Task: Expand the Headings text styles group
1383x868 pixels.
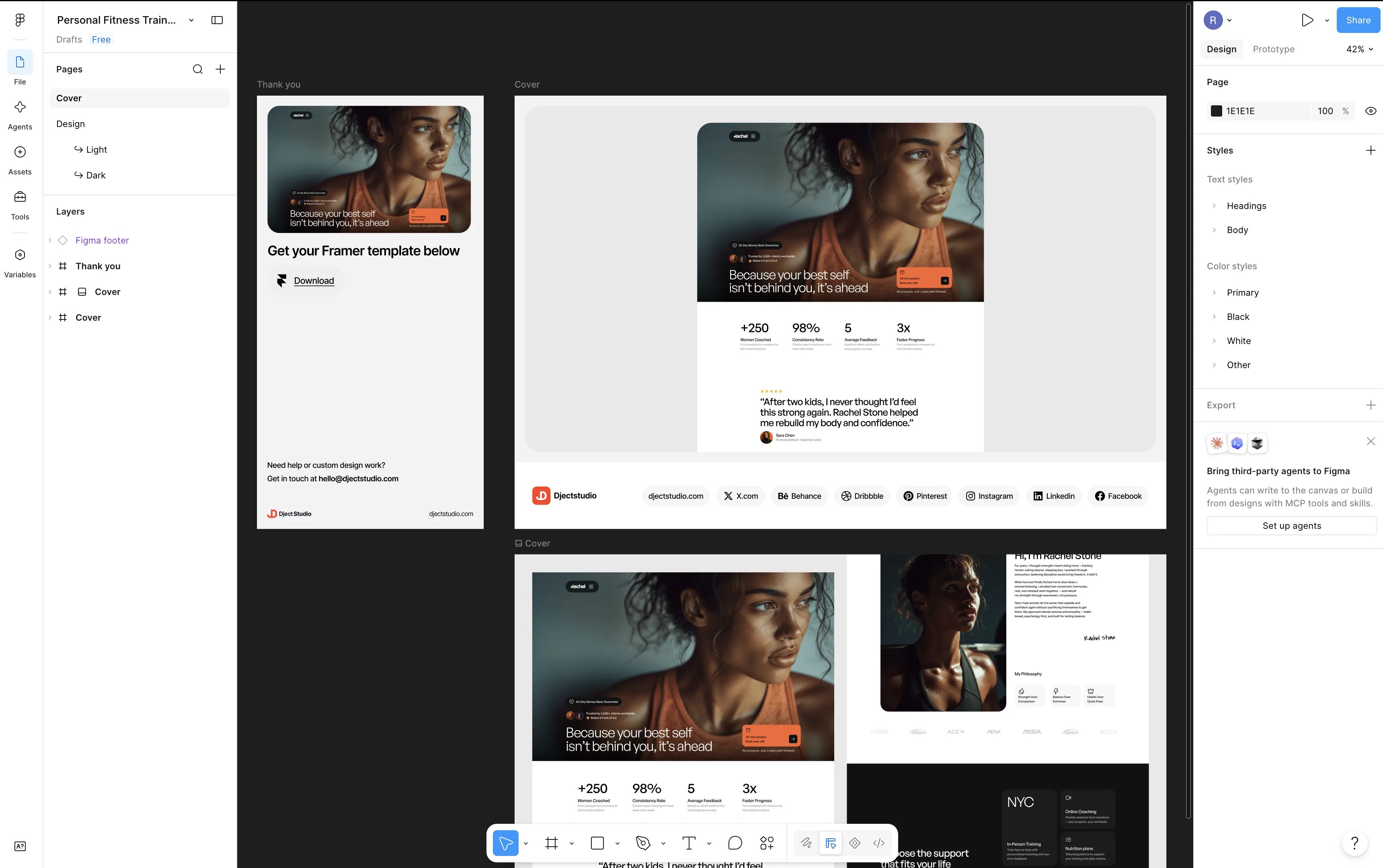Action: (1214, 205)
